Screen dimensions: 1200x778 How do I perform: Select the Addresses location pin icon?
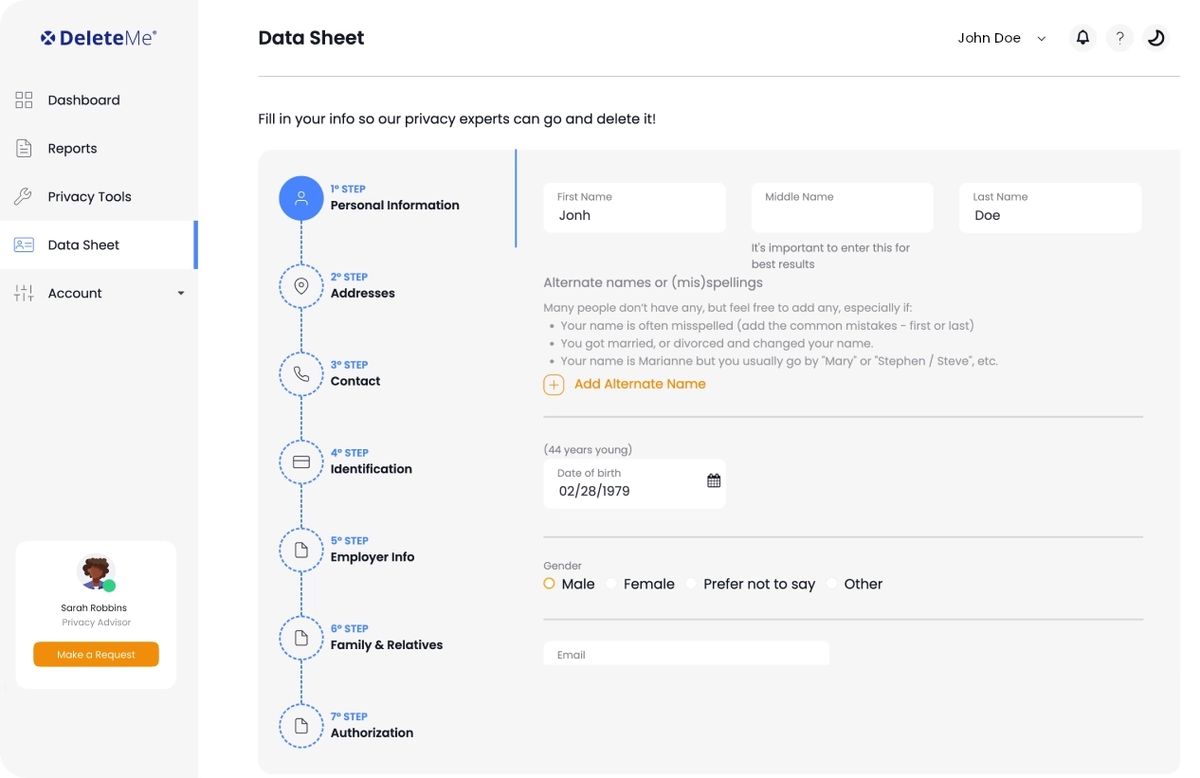301,286
